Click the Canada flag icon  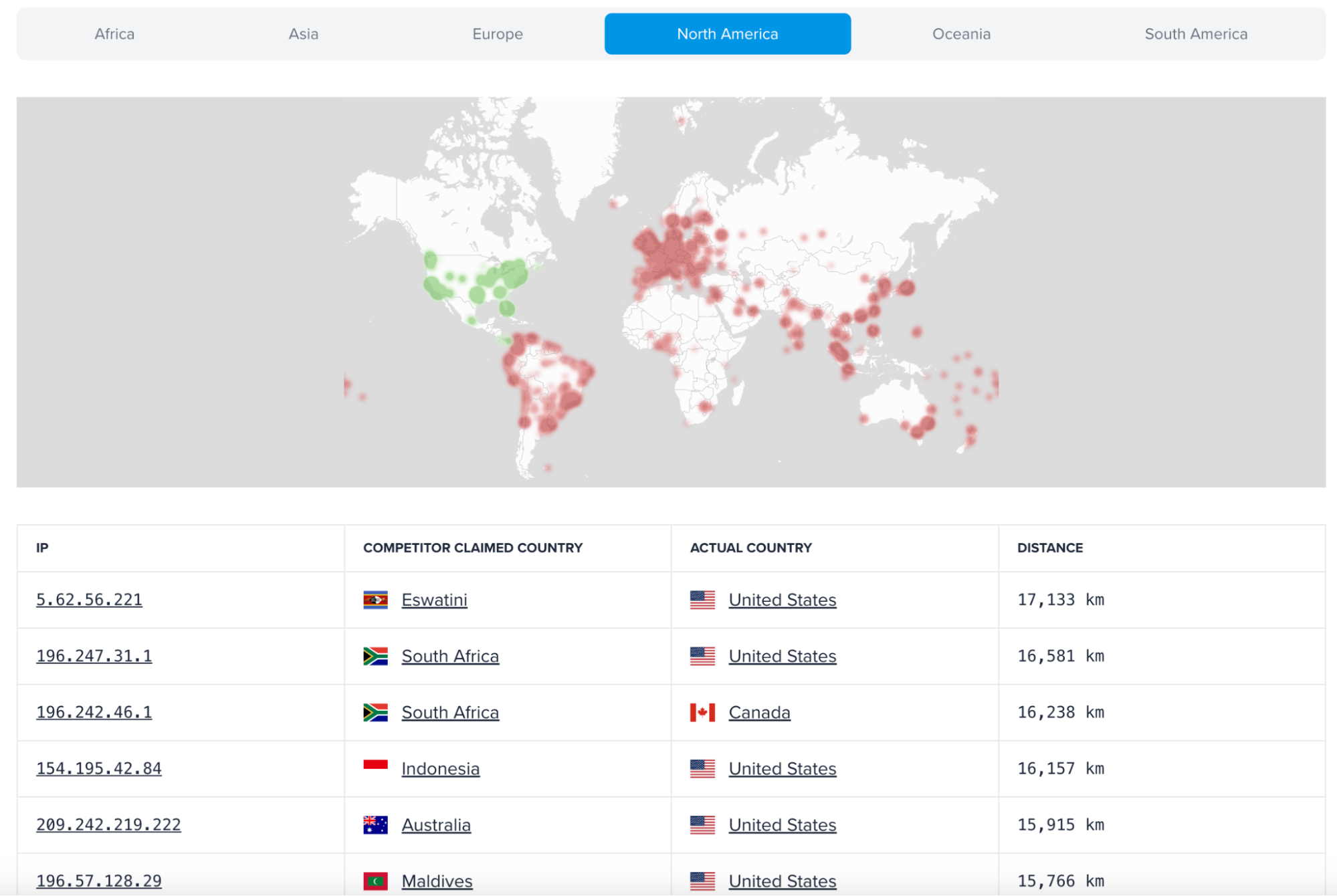click(x=702, y=712)
